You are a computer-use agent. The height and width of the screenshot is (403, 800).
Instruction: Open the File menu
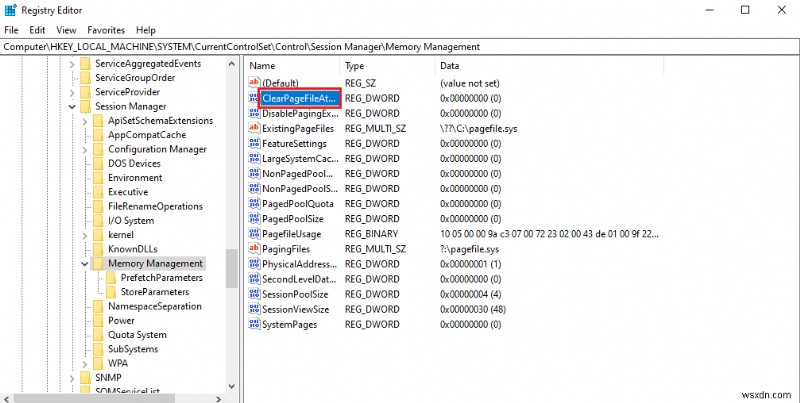(x=11, y=30)
